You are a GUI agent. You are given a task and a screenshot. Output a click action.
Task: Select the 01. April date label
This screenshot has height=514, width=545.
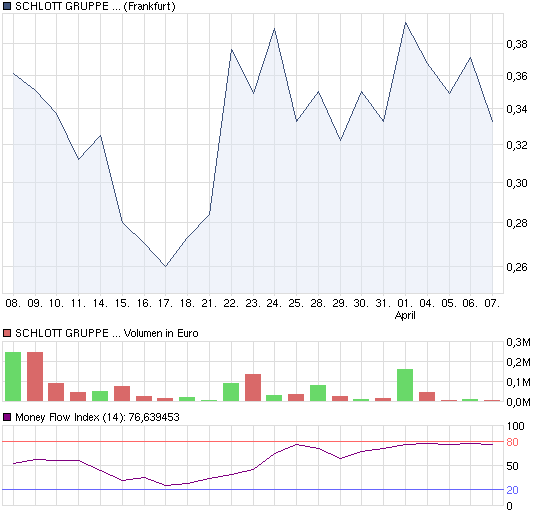click(x=405, y=309)
